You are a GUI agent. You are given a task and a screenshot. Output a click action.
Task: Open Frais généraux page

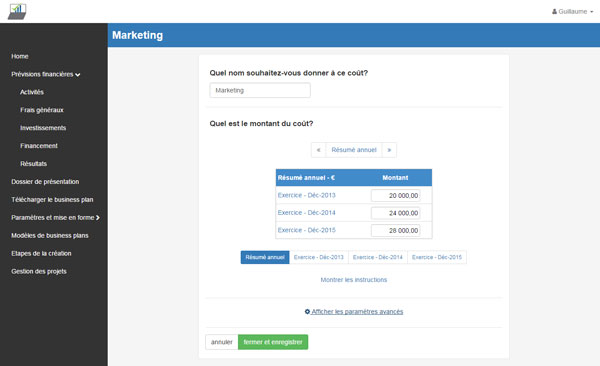pos(42,110)
